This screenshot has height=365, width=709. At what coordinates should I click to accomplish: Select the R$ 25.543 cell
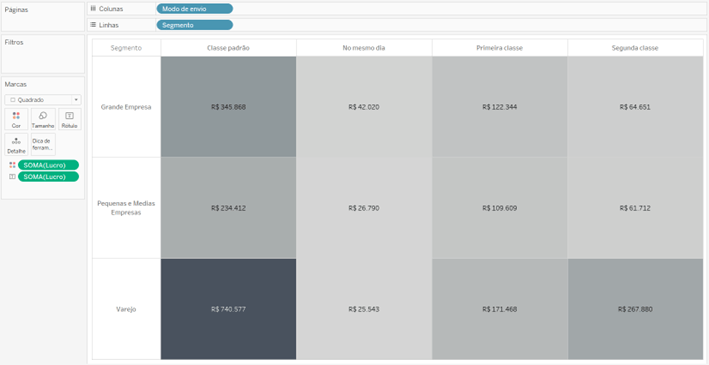[x=364, y=309]
